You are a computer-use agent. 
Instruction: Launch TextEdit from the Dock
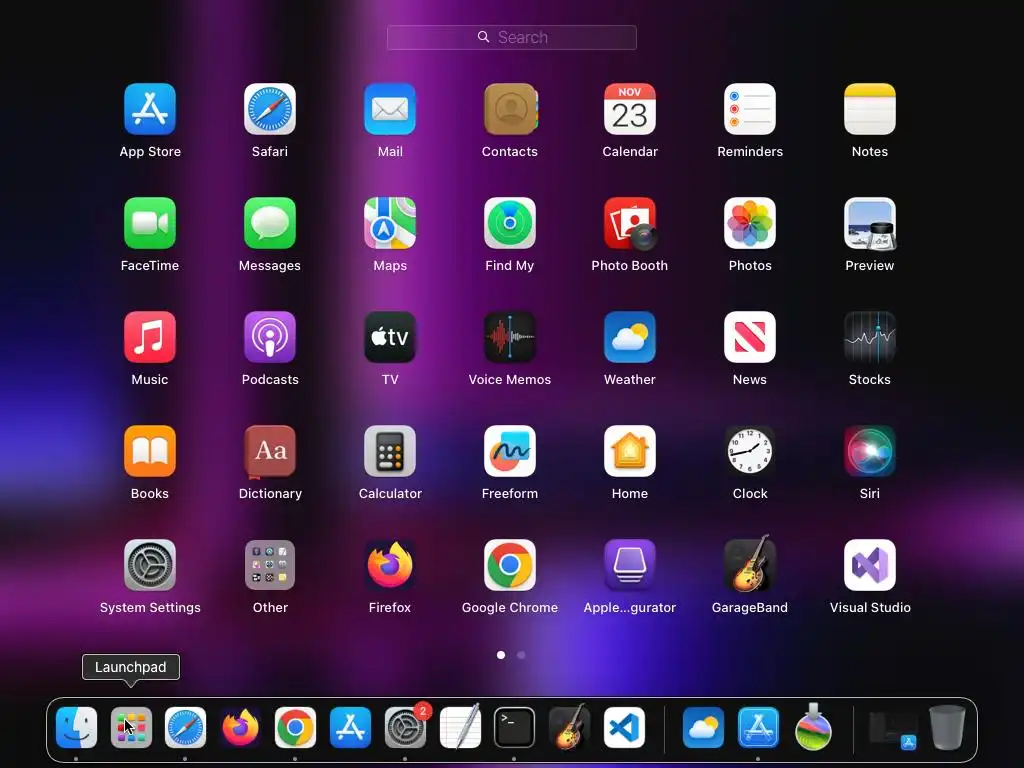point(460,727)
